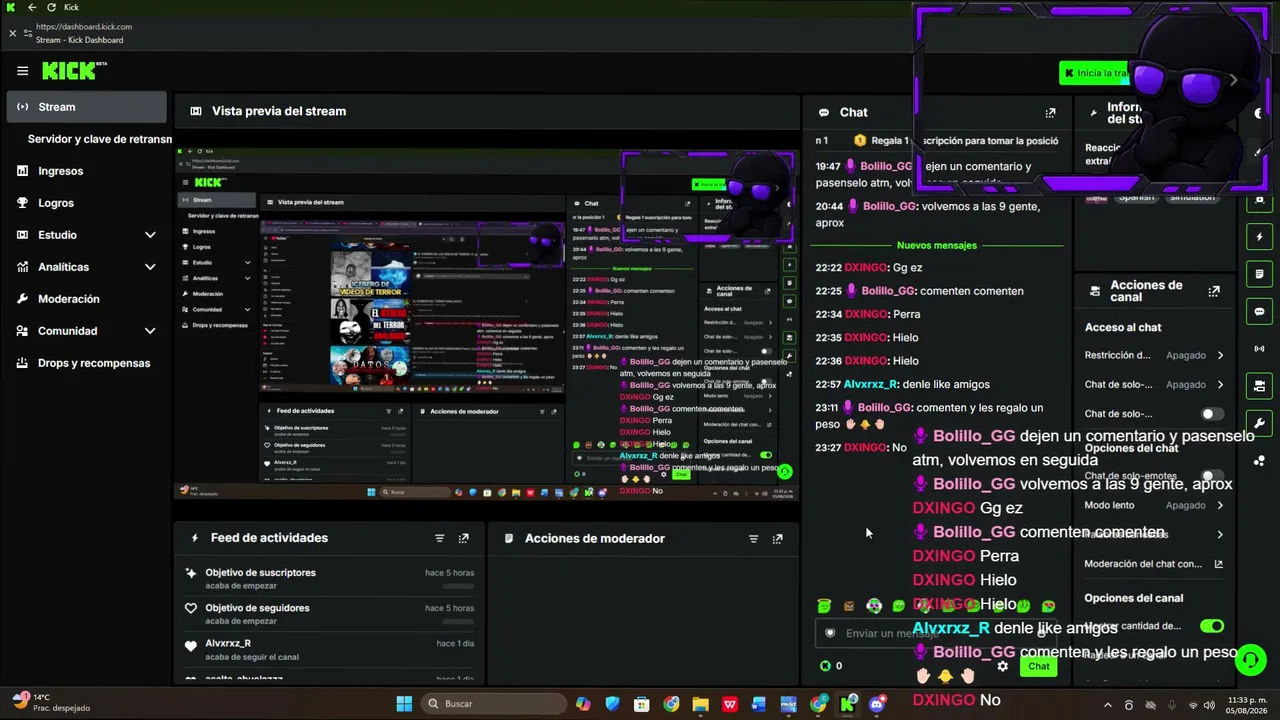The height and width of the screenshot is (720, 1280).
Task: Go back in the browser
Action: pyautogui.click(x=31, y=7)
